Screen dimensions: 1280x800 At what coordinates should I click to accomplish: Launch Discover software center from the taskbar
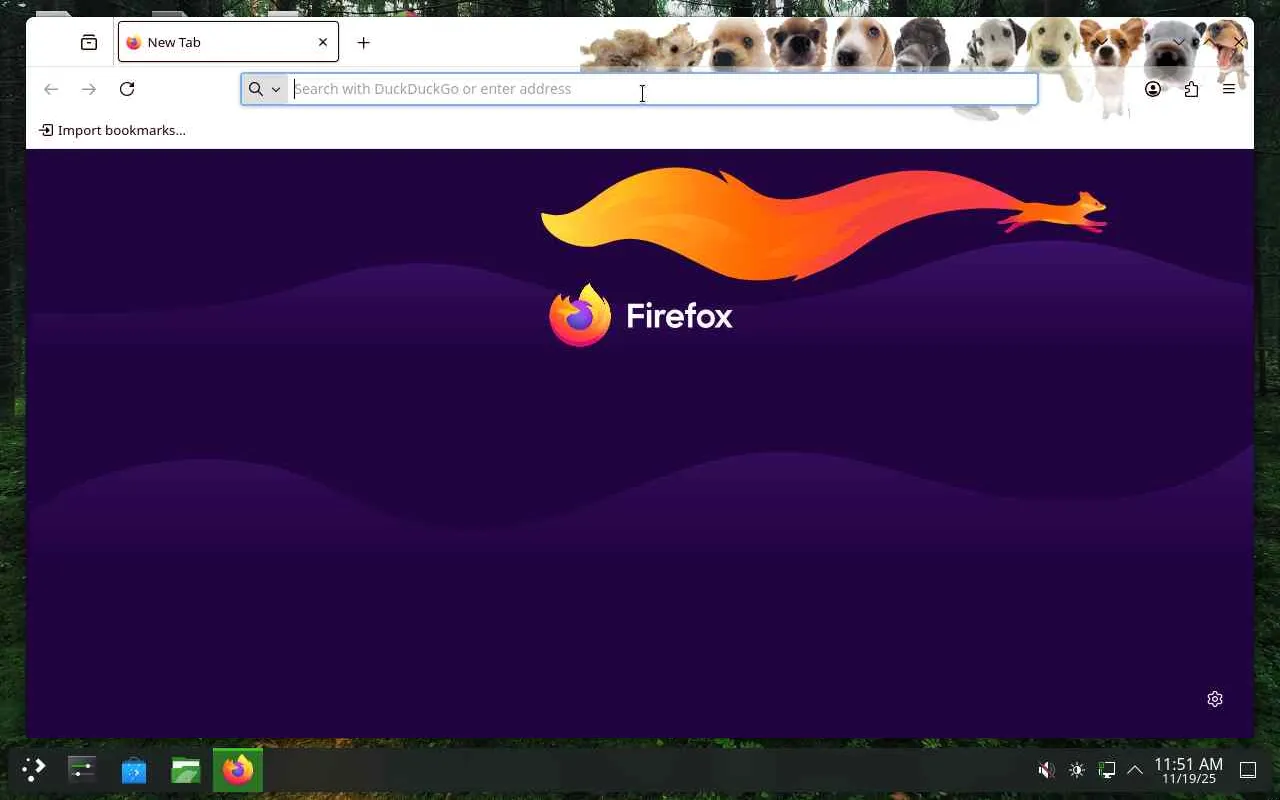134,770
